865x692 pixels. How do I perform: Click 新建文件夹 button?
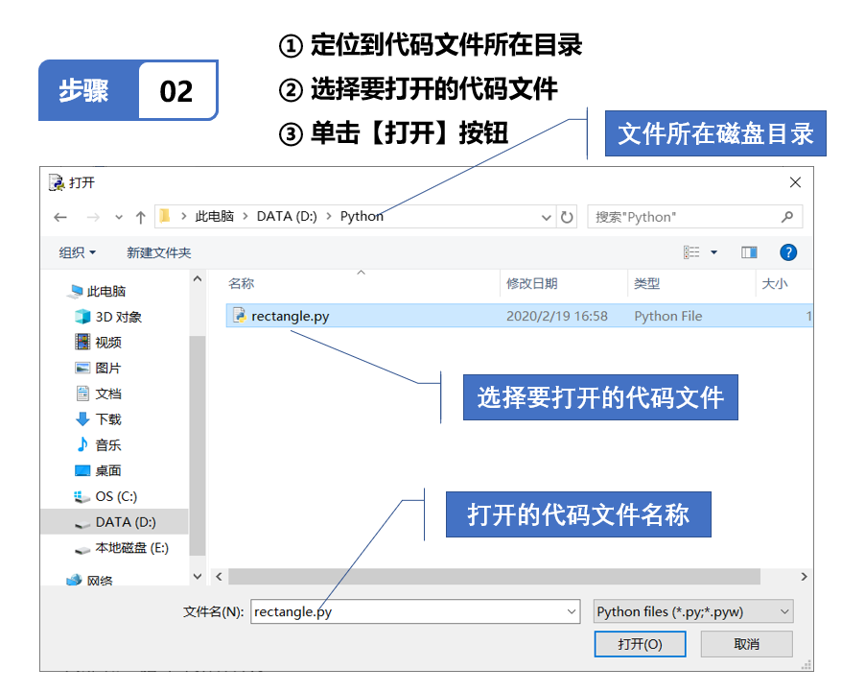(159, 253)
